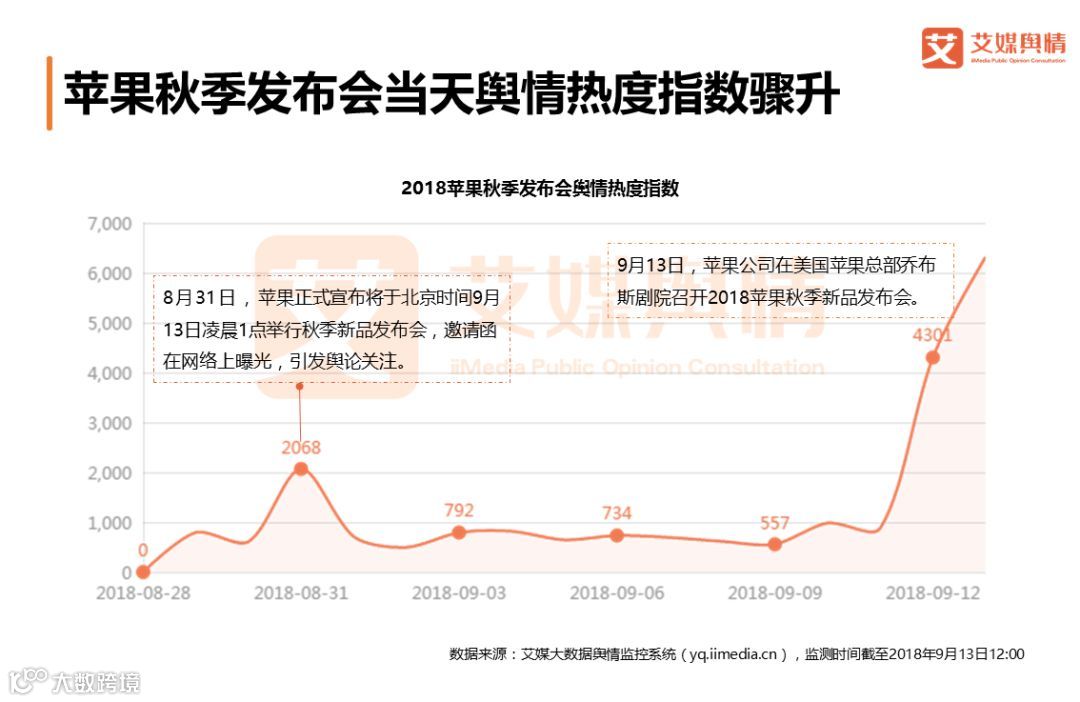Select the main headline 苹果秋季发布会当天舆情热度指数骤升
Image resolution: width=1080 pixels, height=702 pixels.
point(452,93)
